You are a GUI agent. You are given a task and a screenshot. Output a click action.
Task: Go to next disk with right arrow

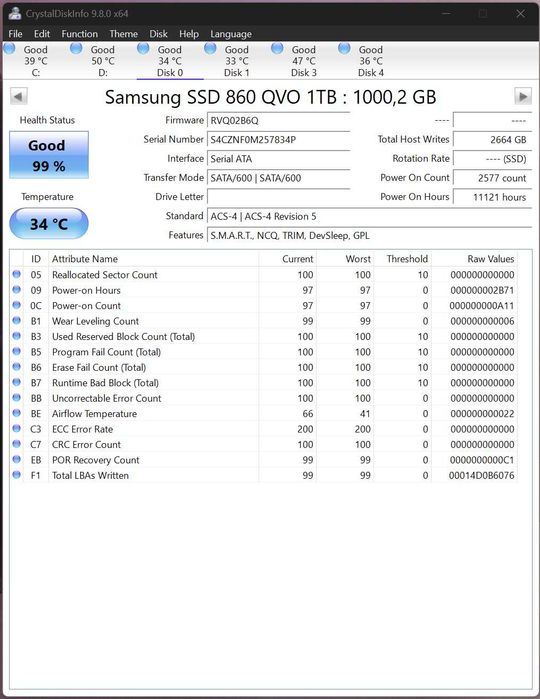(x=523, y=96)
